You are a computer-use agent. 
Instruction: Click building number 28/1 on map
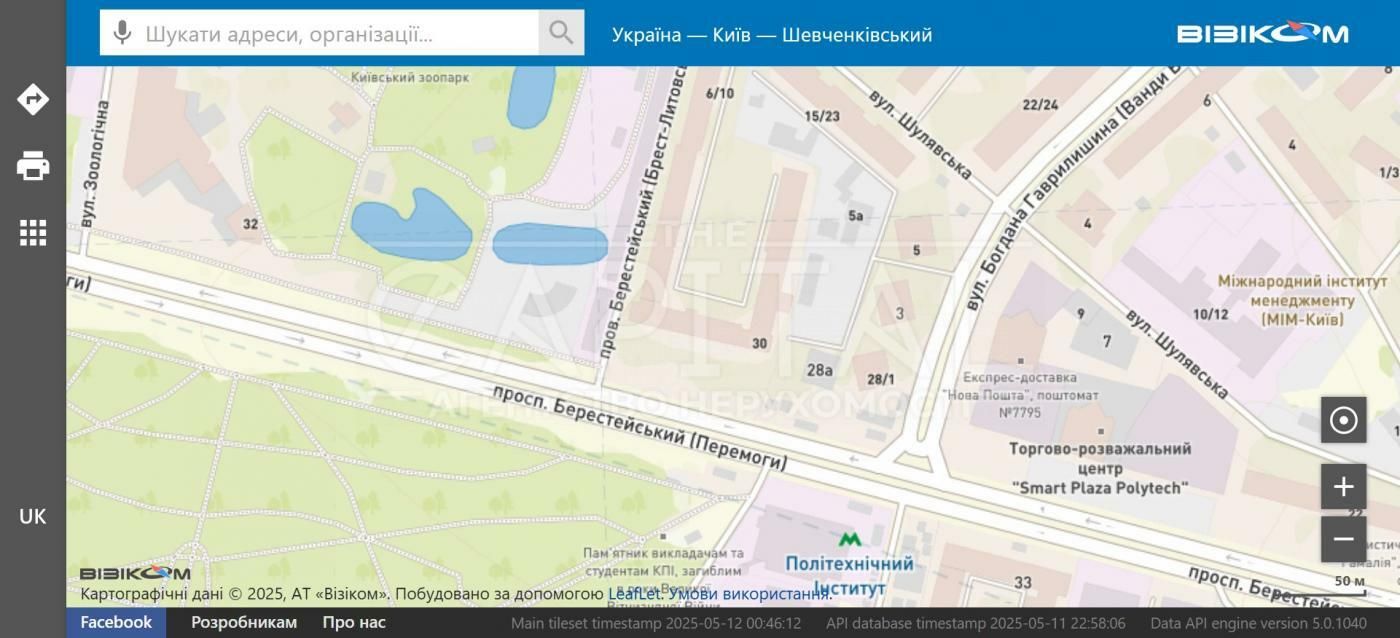pos(881,379)
